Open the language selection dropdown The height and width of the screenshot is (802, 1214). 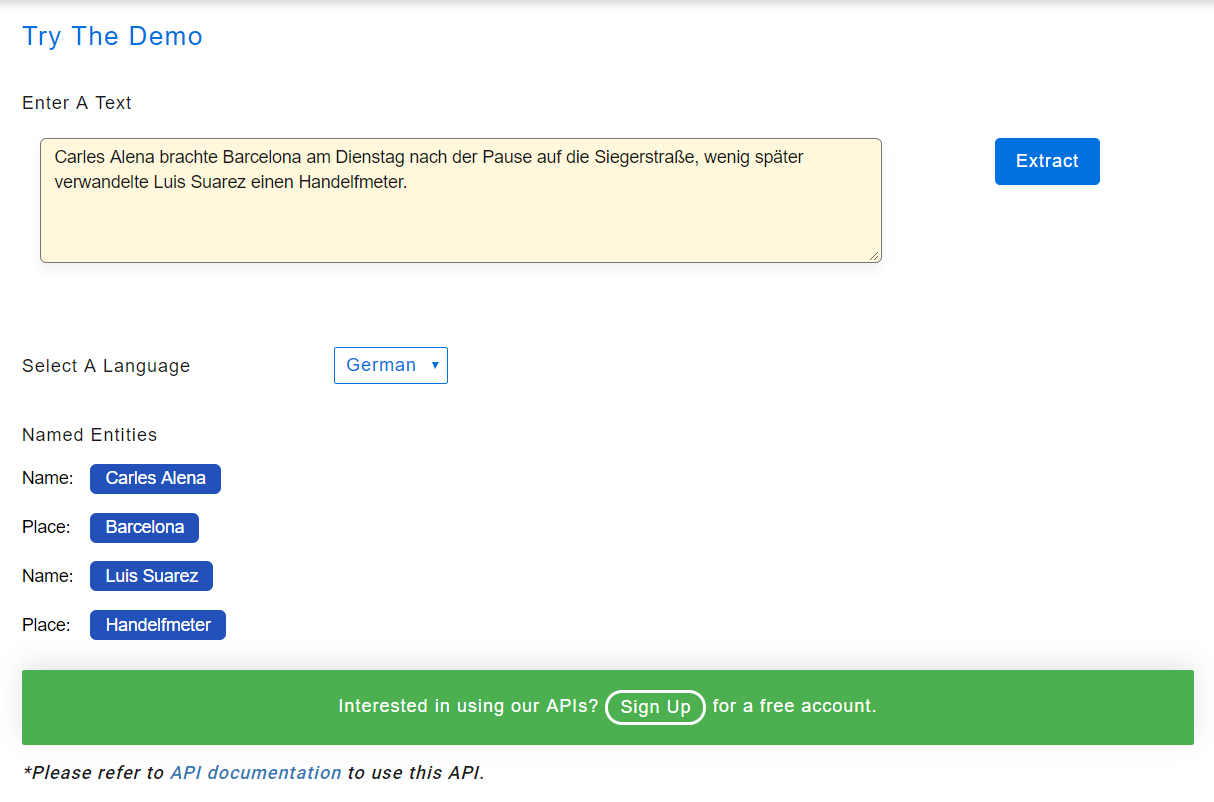tap(390, 365)
